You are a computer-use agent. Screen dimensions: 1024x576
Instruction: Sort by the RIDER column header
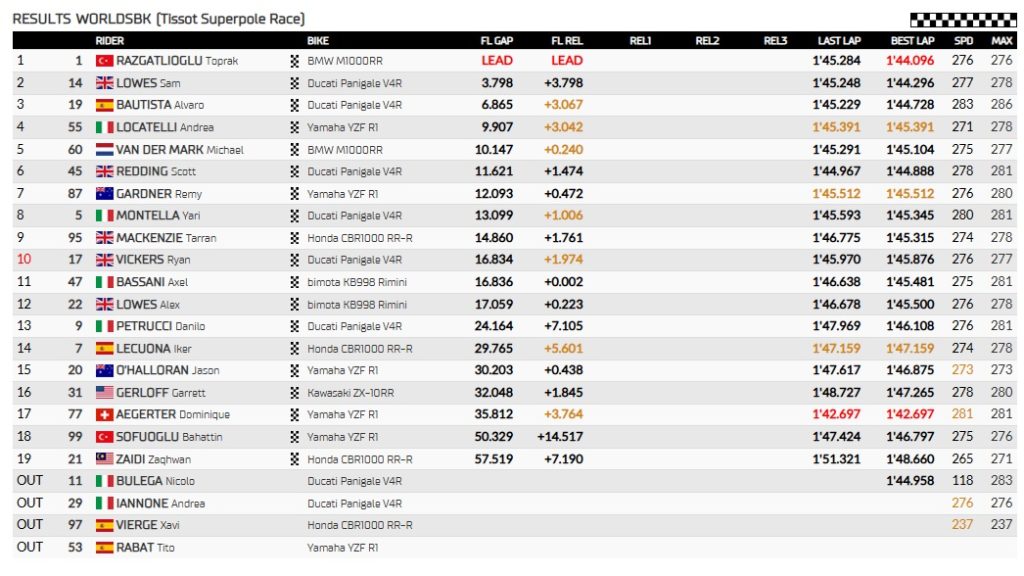coord(110,41)
